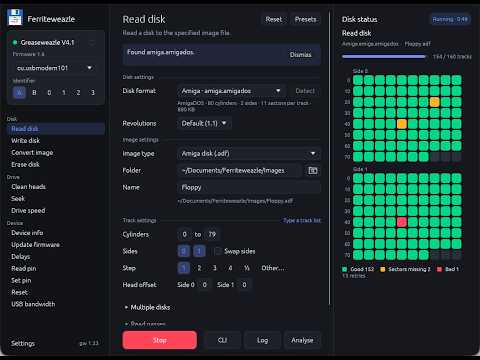Click the options icon right of Greaseweazle V4.1

tap(92, 43)
